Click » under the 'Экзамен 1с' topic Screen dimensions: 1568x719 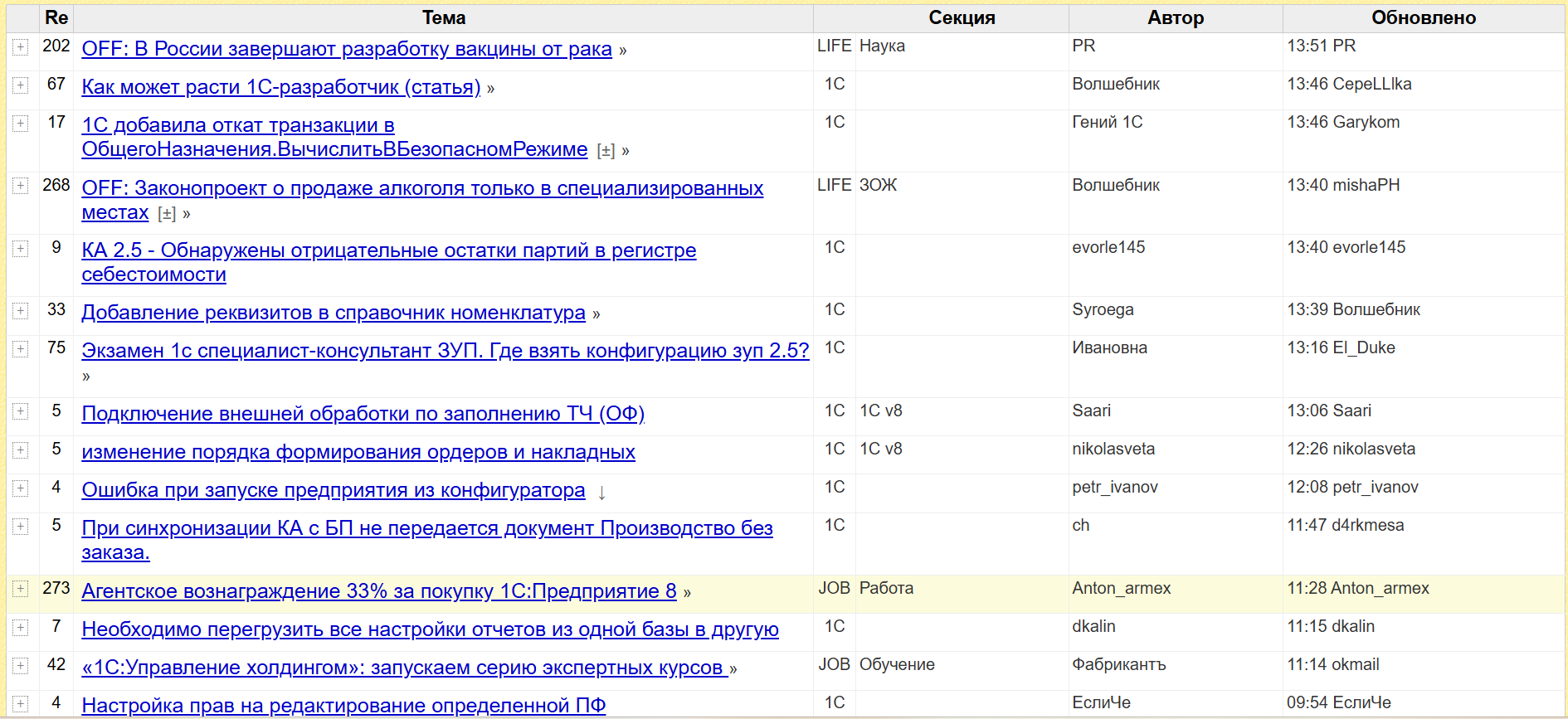point(86,377)
